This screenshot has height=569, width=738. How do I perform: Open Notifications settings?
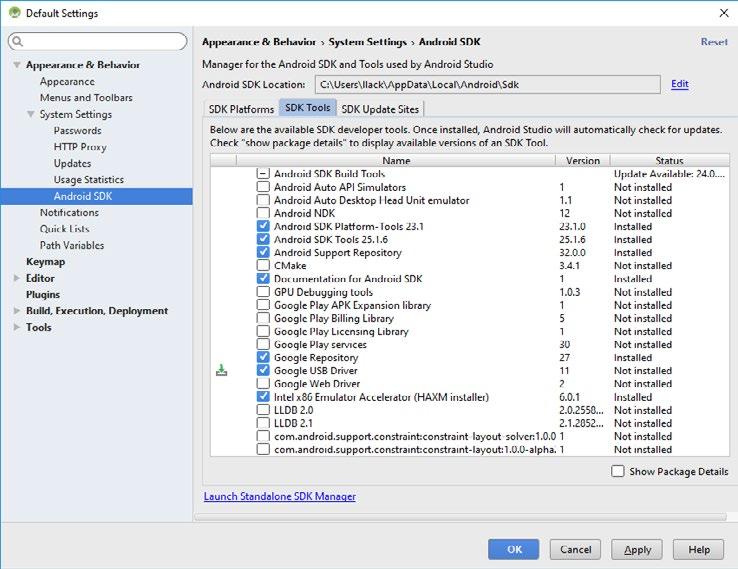(x=69, y=212)
